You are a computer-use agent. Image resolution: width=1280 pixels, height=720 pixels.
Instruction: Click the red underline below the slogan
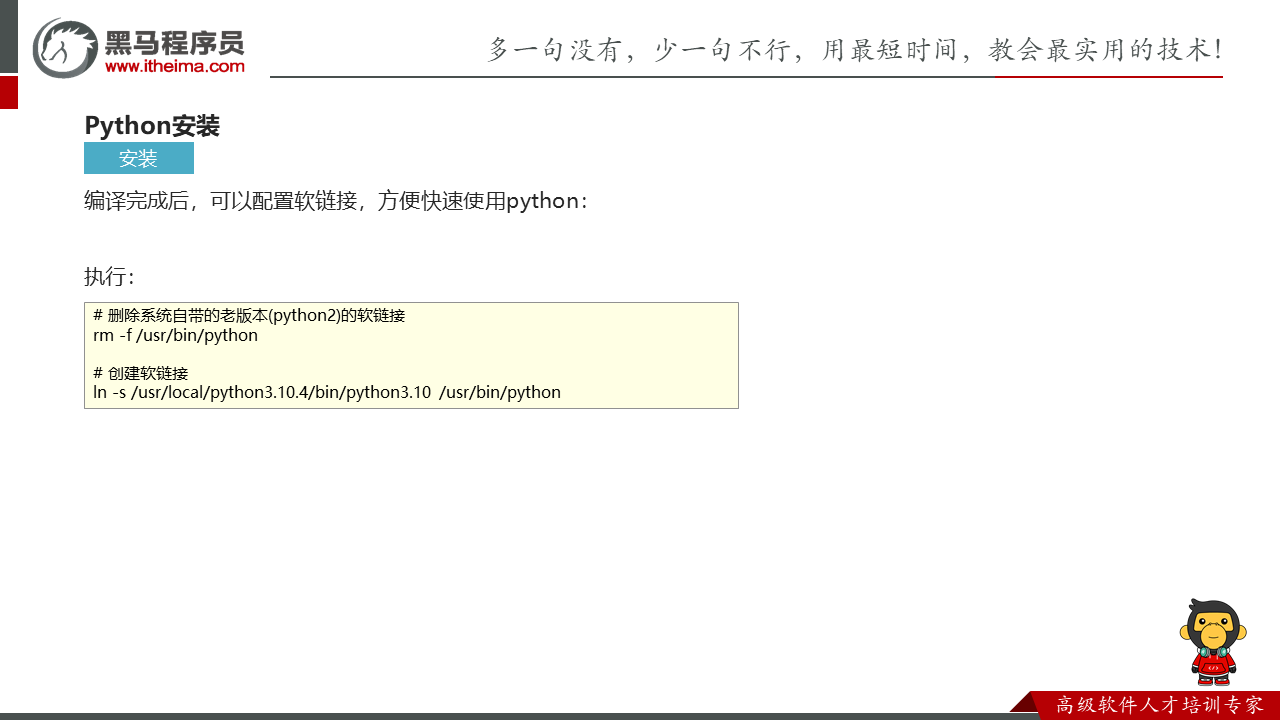[x=1108, y=76]
